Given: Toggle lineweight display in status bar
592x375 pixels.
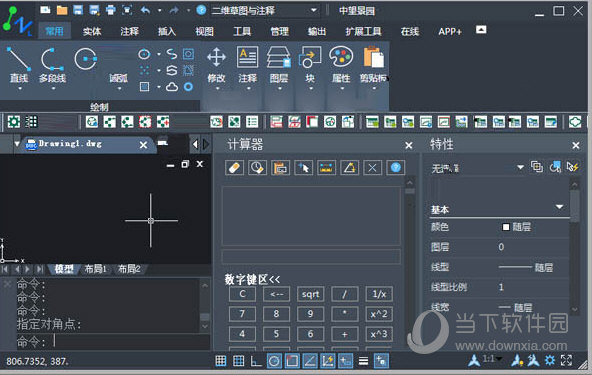Looking at the screenshot, I should coord(363,361).
